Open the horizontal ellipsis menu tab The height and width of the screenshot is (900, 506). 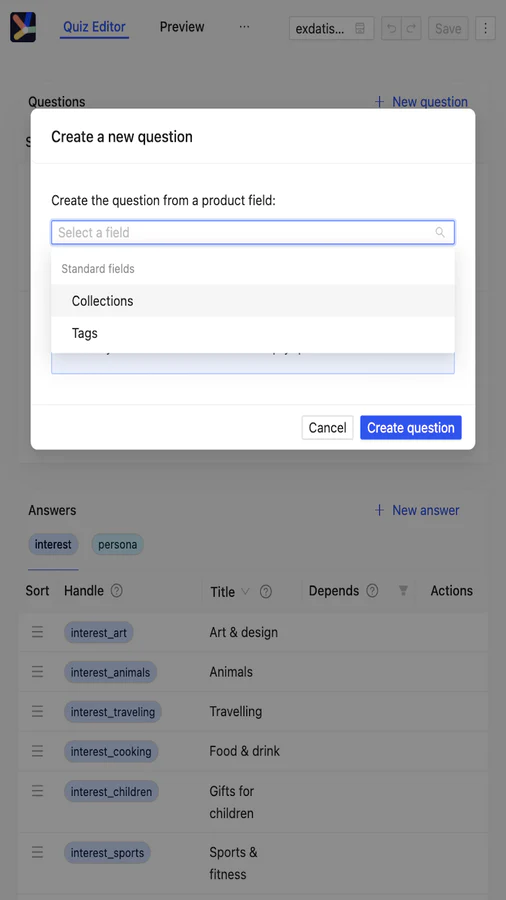click(244, 27)
